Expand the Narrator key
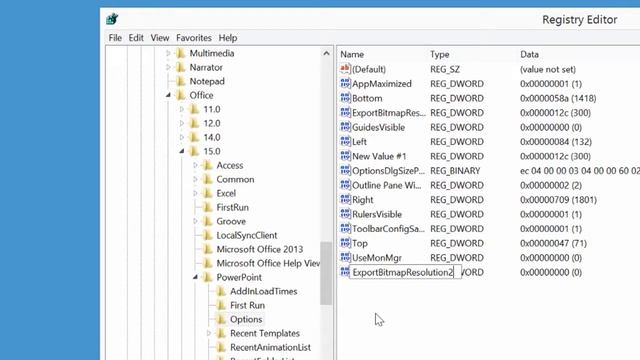Screen dimensions: 640x360 pos(168,67)
